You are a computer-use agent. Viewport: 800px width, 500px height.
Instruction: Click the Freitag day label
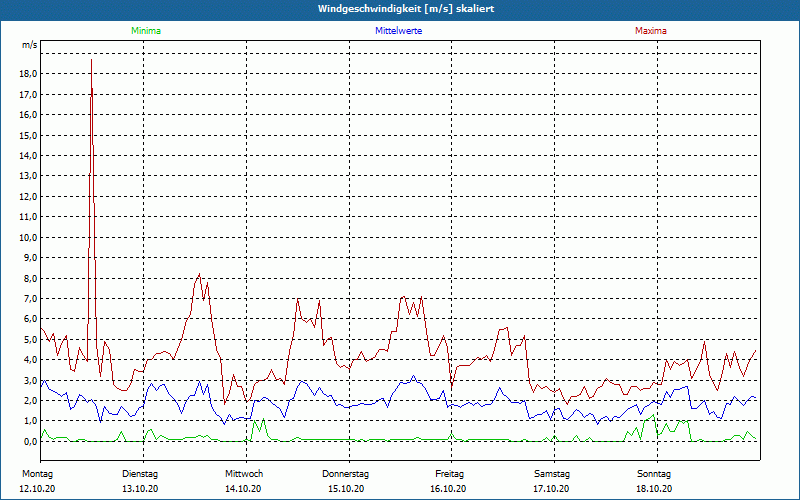click(x=449, y=474)
